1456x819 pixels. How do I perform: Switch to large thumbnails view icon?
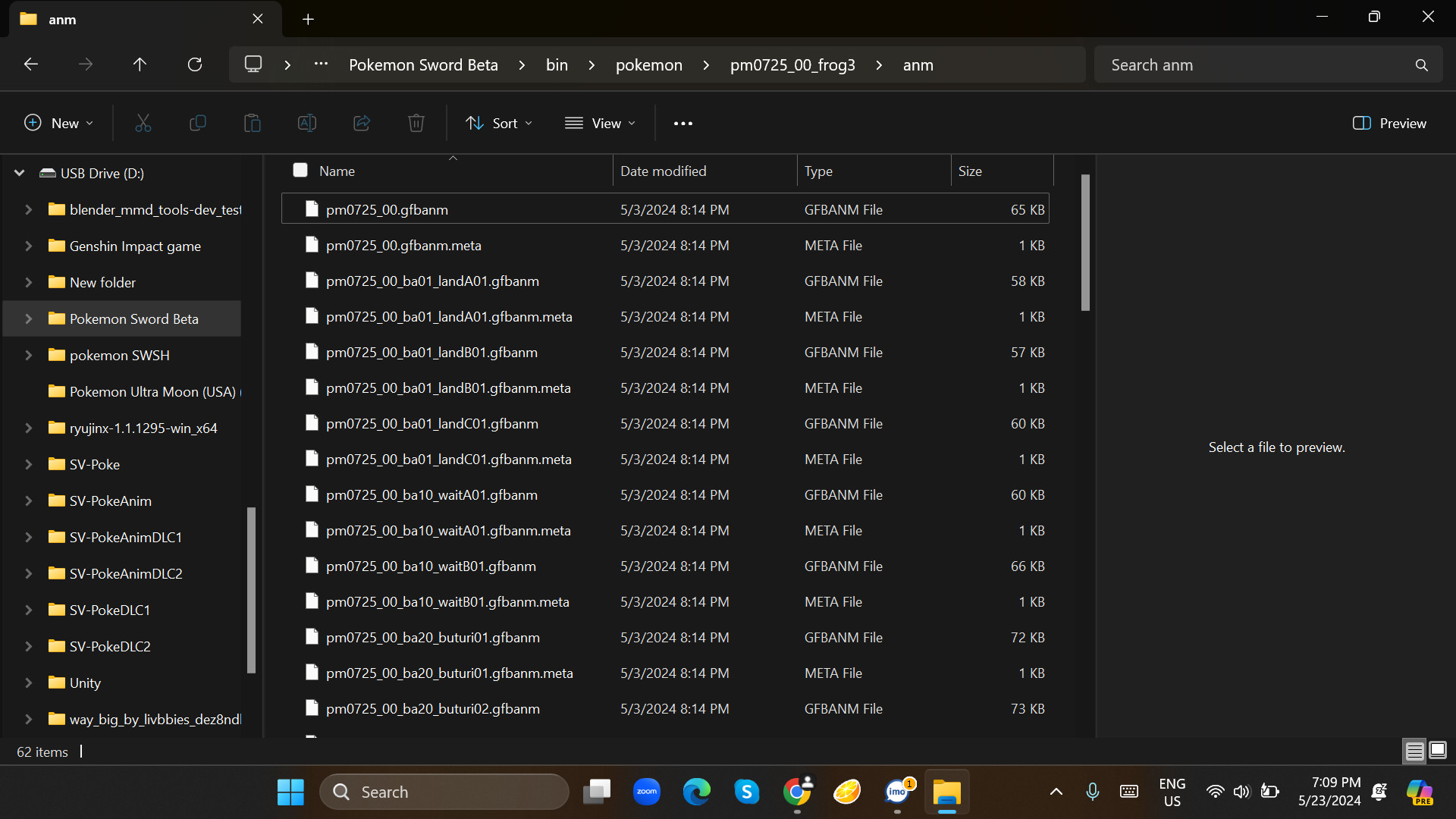click(1437, 751)
